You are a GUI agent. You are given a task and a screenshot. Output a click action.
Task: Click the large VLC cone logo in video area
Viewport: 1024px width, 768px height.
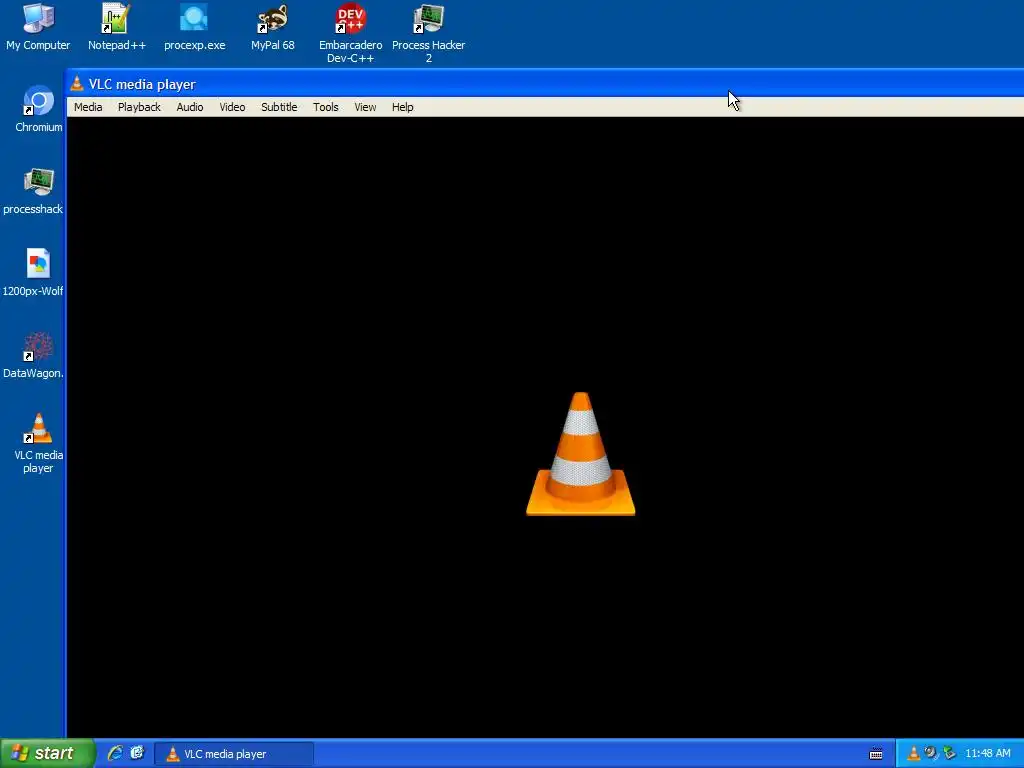581,454
